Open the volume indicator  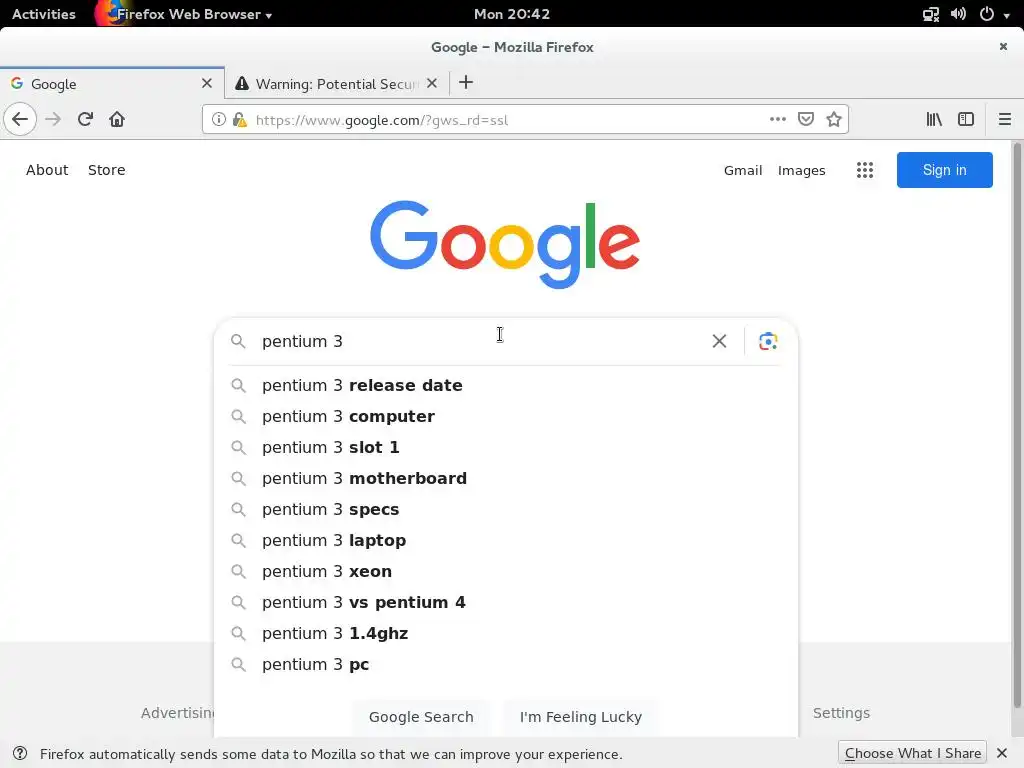[958, 14]
